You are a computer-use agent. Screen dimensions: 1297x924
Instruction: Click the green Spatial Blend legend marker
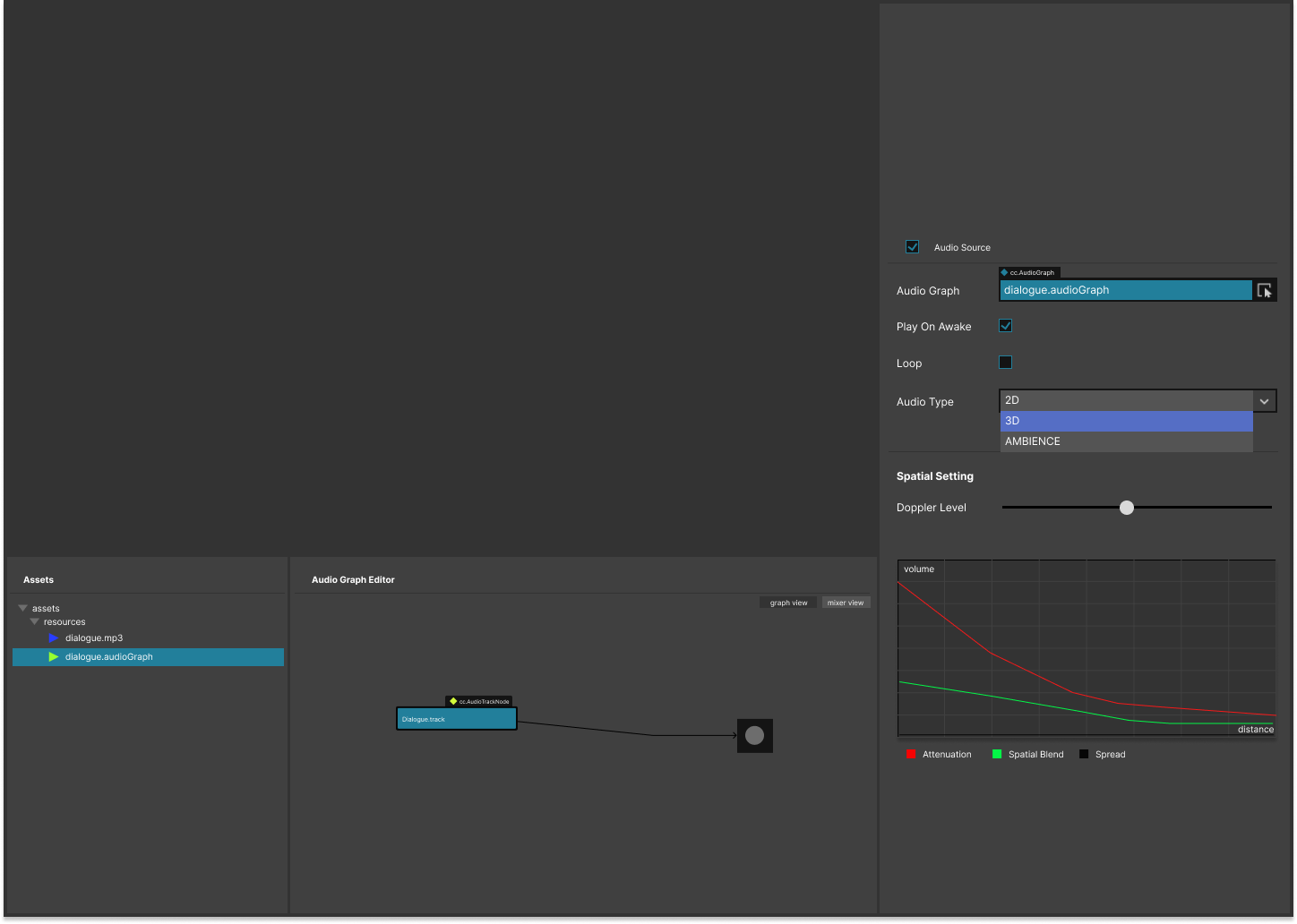pos(995,754)
